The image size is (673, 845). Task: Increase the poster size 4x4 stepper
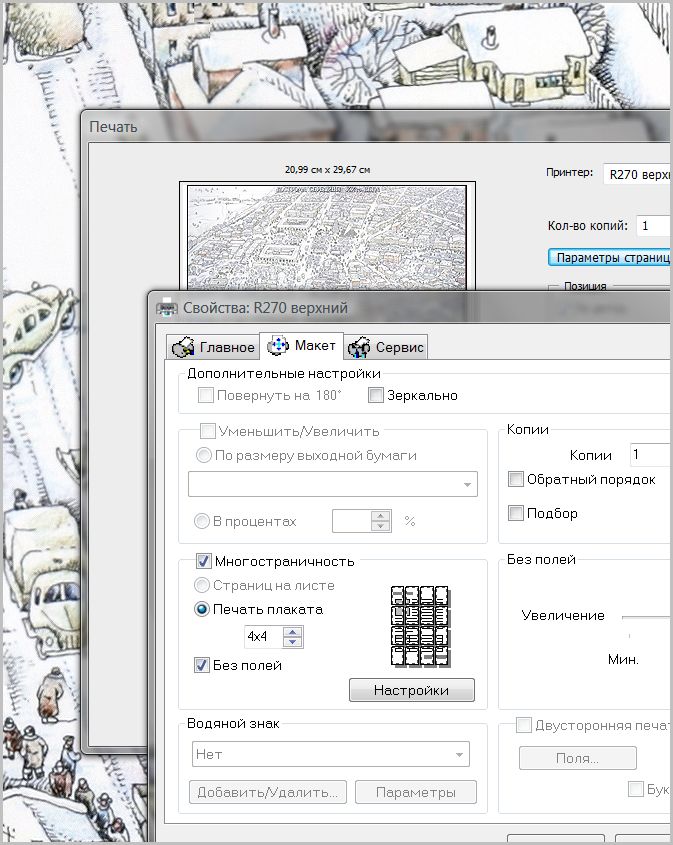293,632
